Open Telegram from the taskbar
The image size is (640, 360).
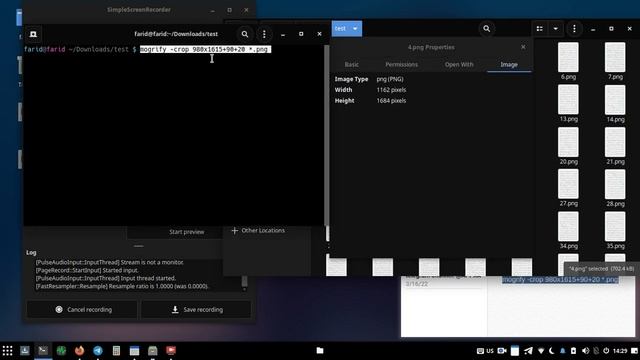click(x=98, y=351)
